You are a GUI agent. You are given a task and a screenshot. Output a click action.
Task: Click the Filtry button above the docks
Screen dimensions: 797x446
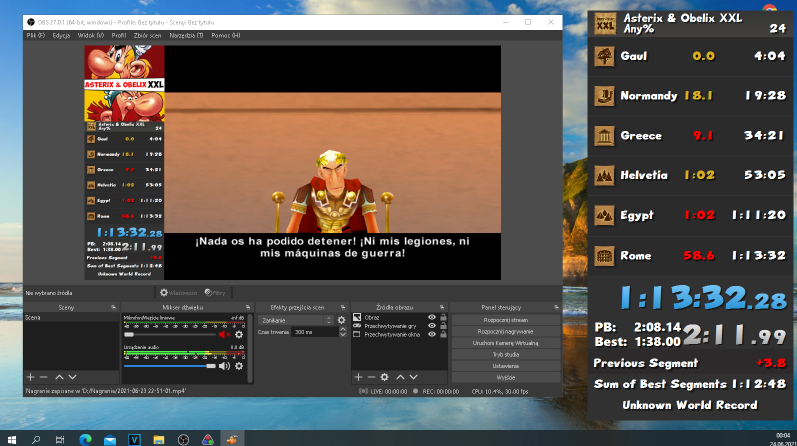click(x=215, y=293)
